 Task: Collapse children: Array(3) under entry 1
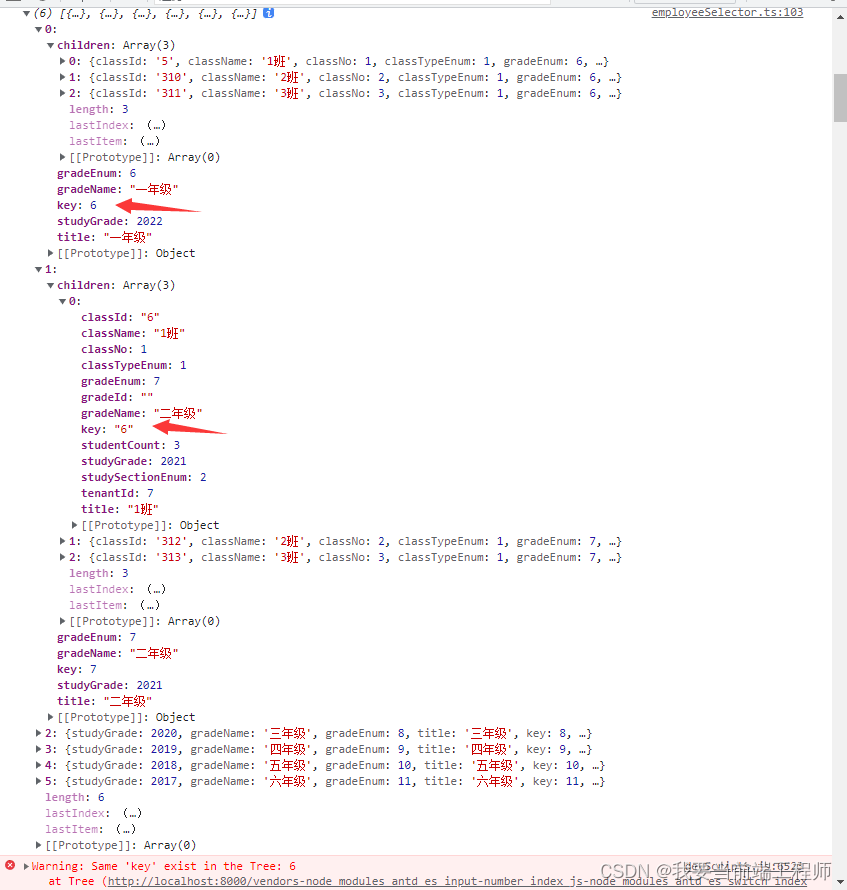(x=50, y=284)
